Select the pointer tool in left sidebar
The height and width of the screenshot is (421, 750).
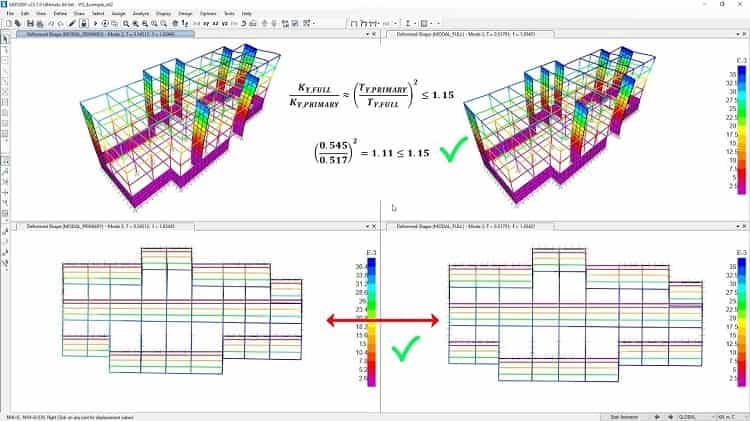[x=5, y=38]
